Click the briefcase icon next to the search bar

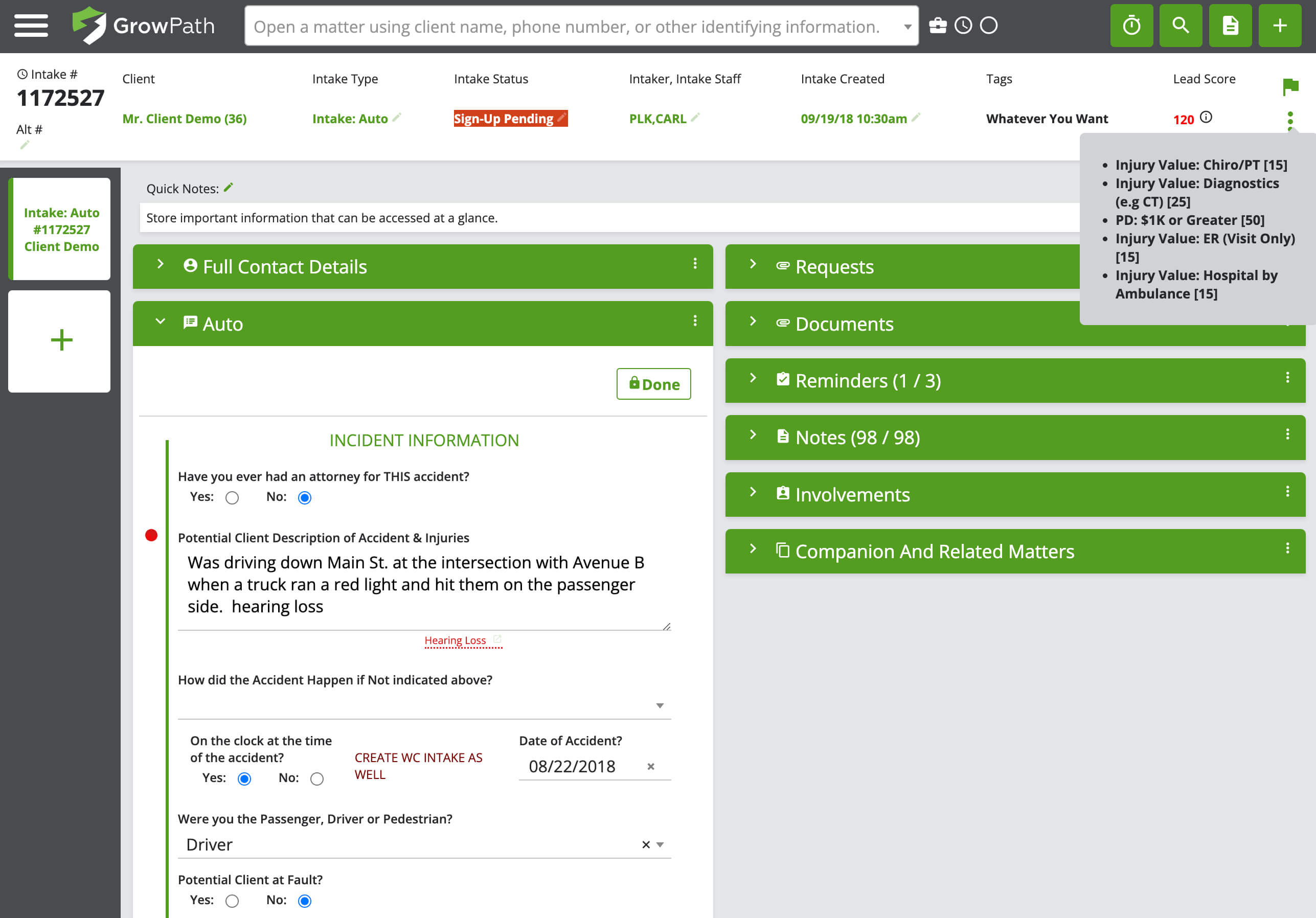[938, 25]
